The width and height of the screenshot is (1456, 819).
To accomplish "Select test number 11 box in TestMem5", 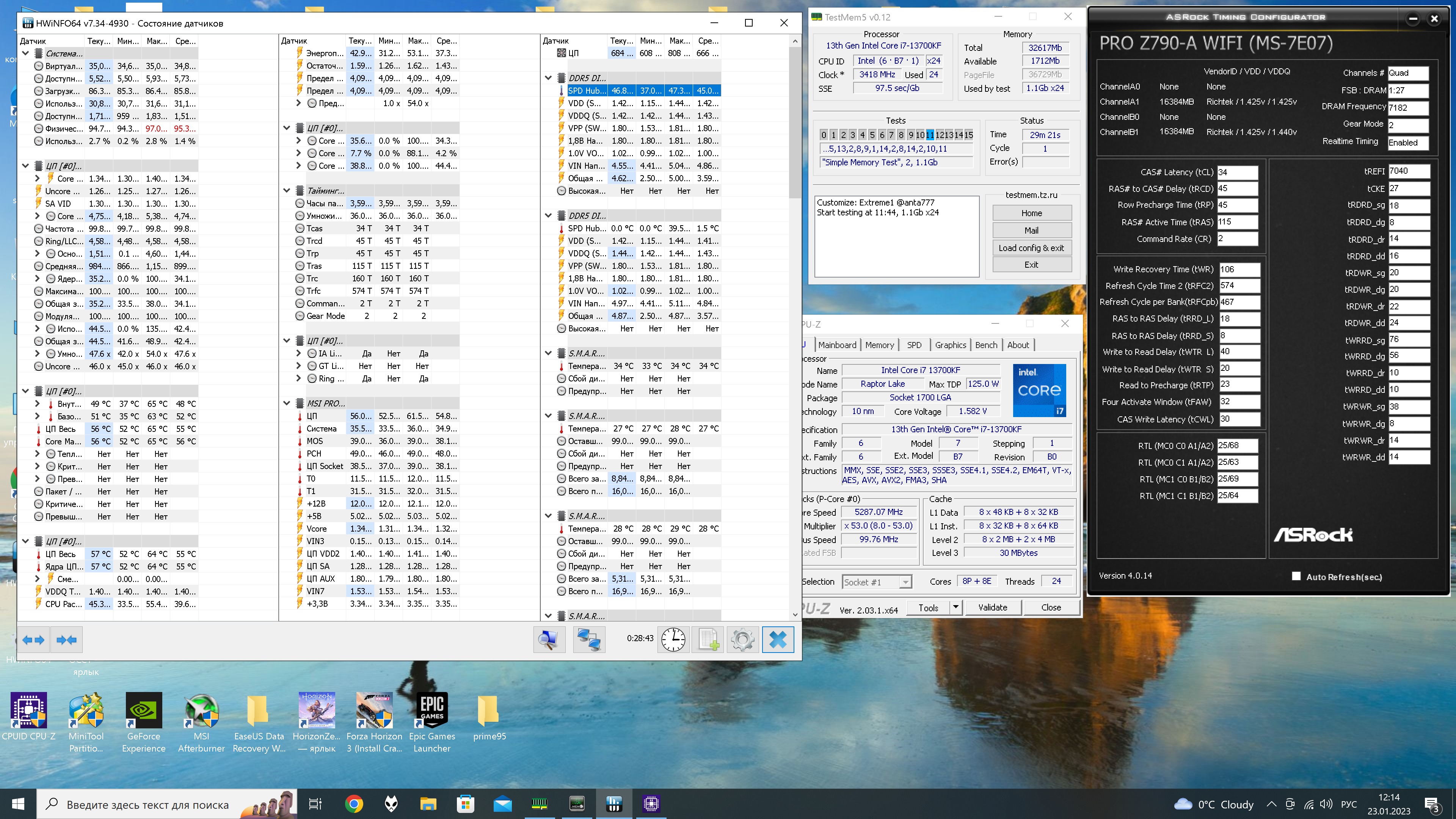I will (930, 135).
